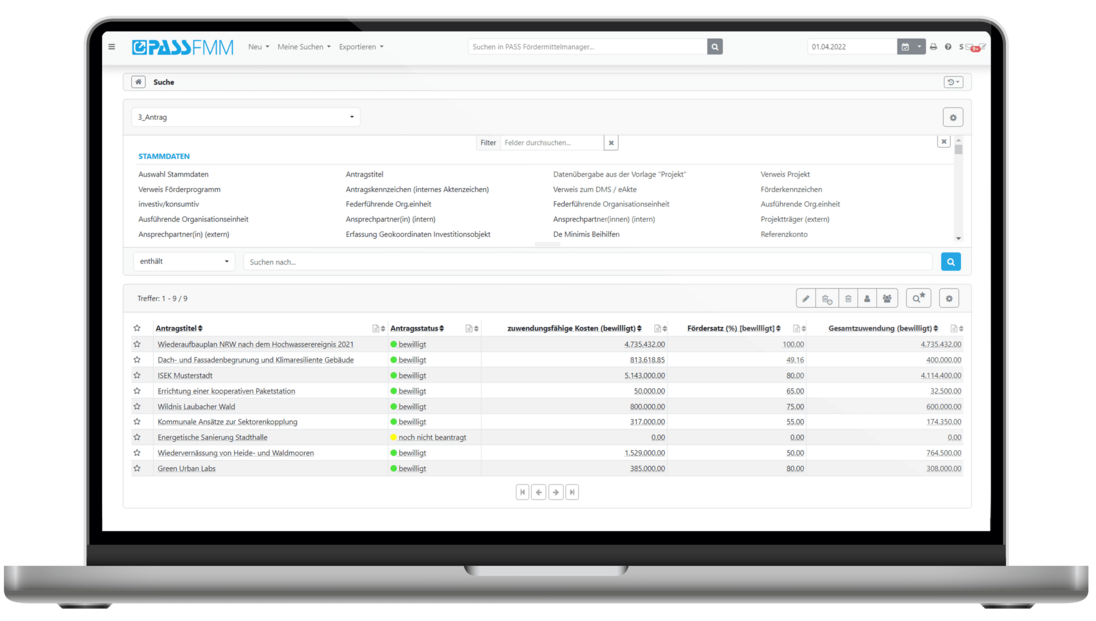Click the trash delete icon above results
Screen dimensions: 1096x621
click(847, 299)
